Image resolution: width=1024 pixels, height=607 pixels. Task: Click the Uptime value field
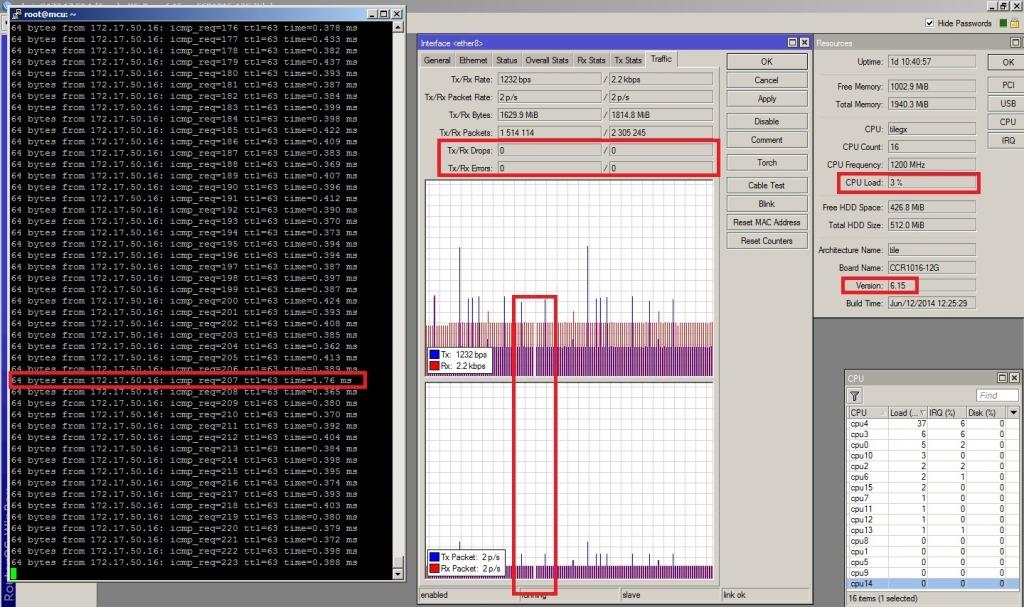[931, 61]
